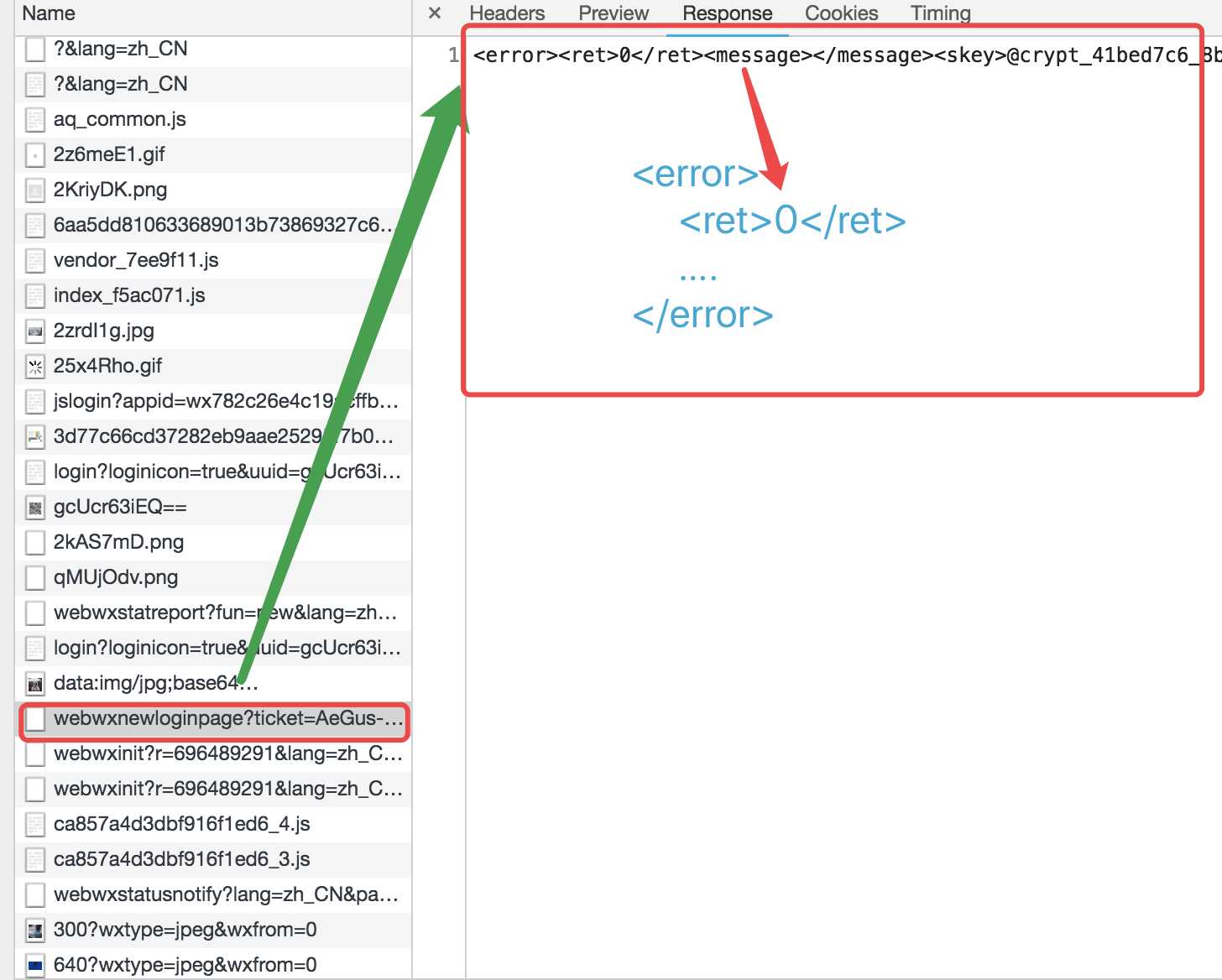Select the 6aa5dd810633689013b73869327c6 request name

(223, 225)
